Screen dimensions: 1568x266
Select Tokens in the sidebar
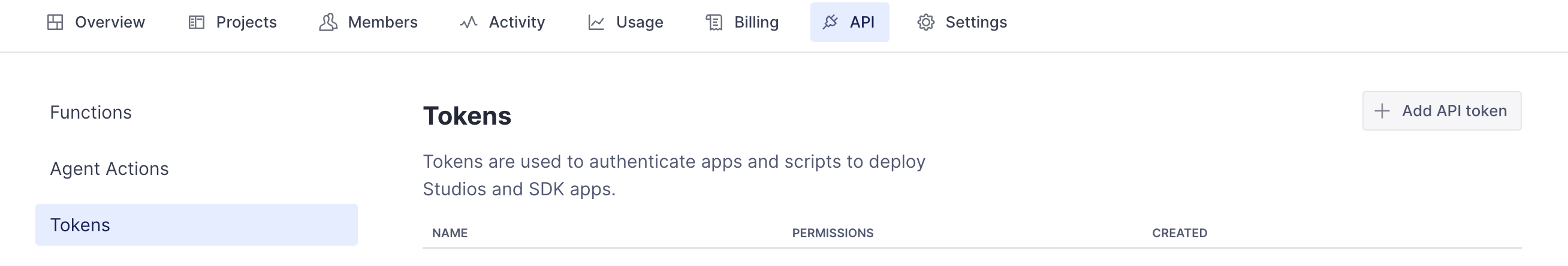pyautogui.click(x=196, y=225)
